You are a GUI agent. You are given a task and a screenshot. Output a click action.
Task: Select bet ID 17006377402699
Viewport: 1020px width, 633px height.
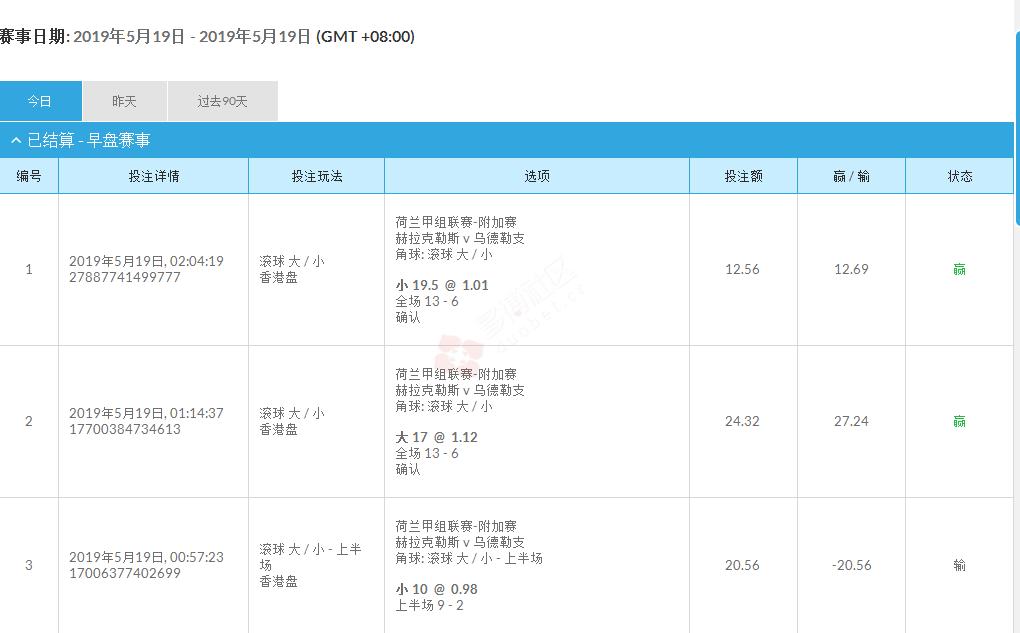[125, 573]
